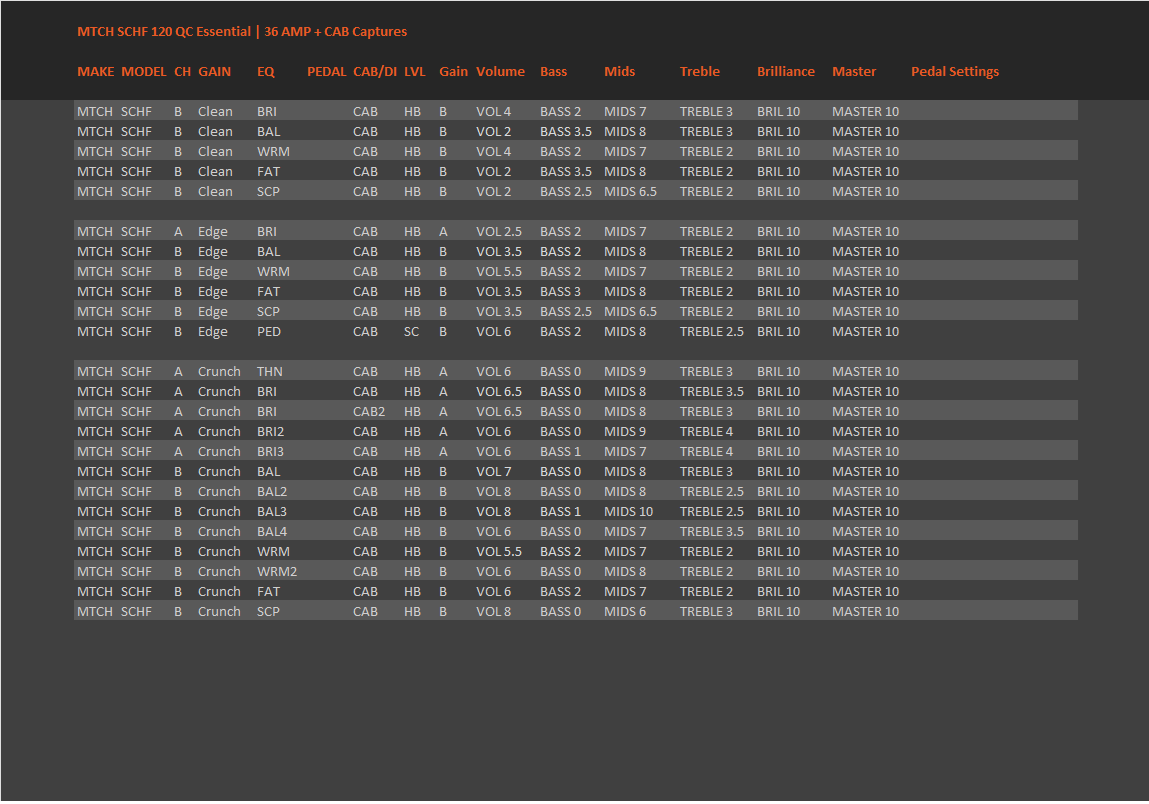The width and height of the screenshot is (1149, 804).
Task: Select the VOL 2.5 cell in Edge BRI row
Action: coord(498,232)
